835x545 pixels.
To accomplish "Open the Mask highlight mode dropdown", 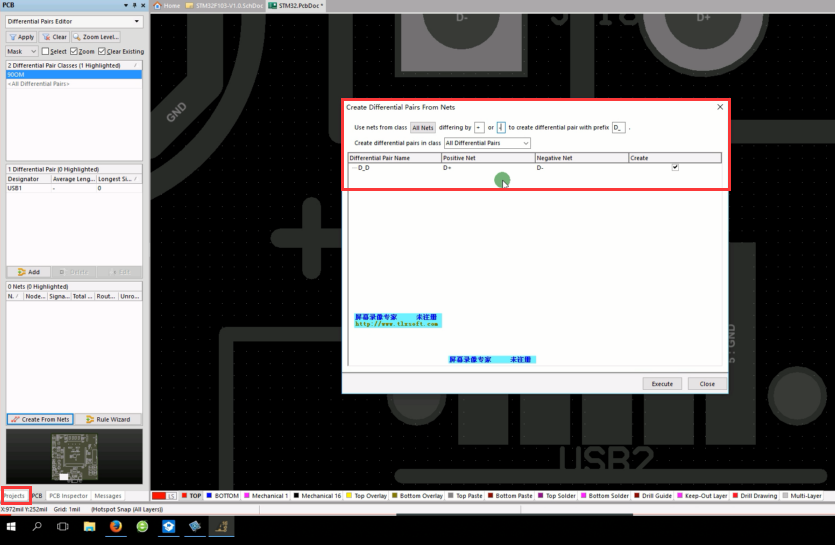I will [21, 51].
